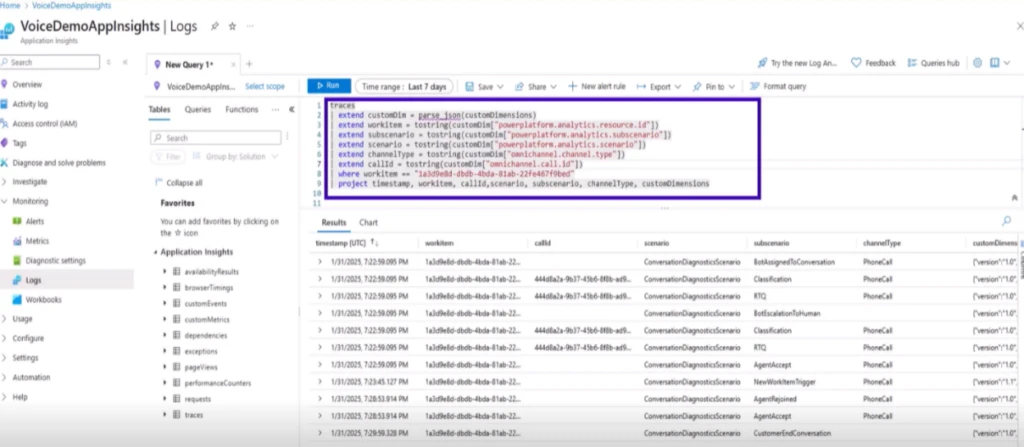This screenshot has height=447, width=1024.
Task: Open the query settings gear icon
Action: tap(979, 62)
